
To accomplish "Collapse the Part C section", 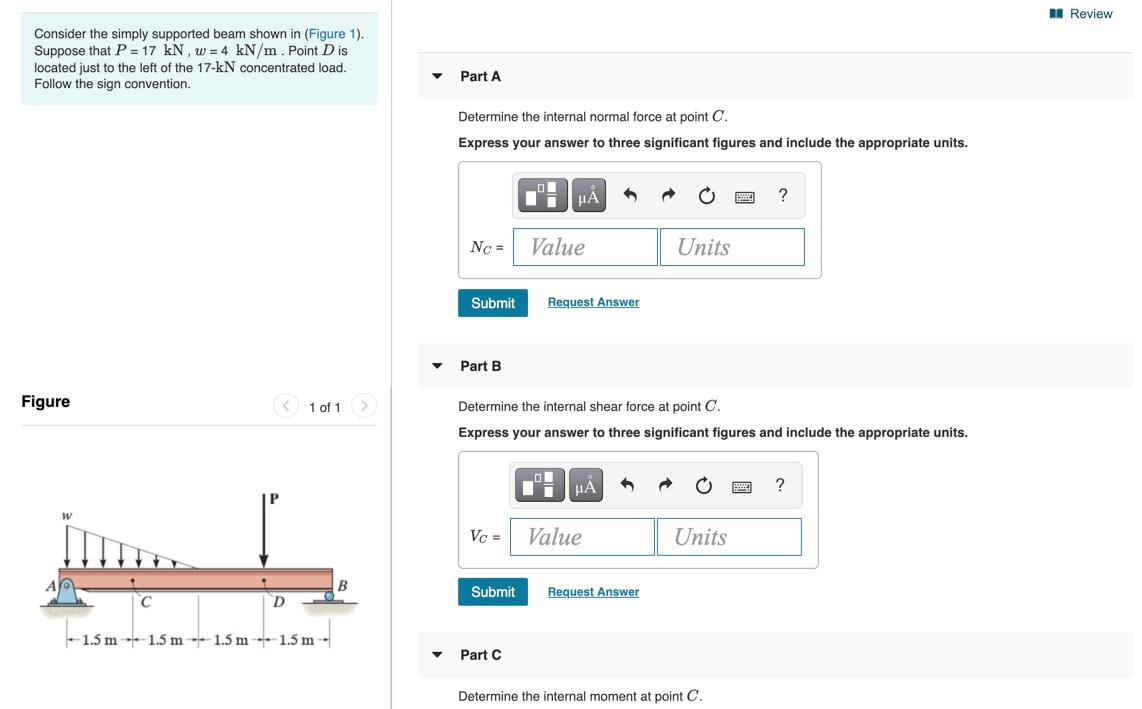I will (x=437, y=654).
